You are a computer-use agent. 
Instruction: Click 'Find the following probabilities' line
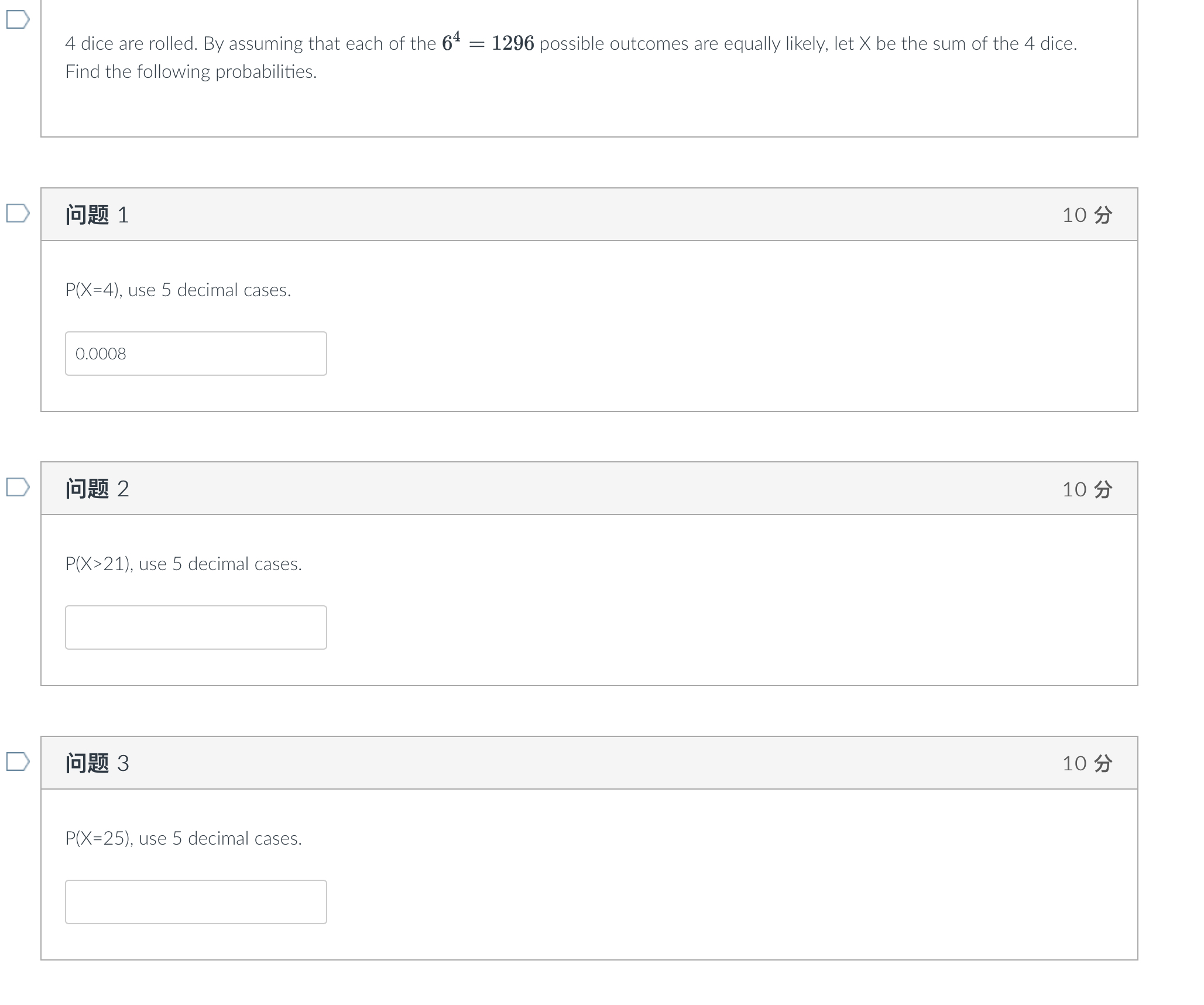coord(191,71)
